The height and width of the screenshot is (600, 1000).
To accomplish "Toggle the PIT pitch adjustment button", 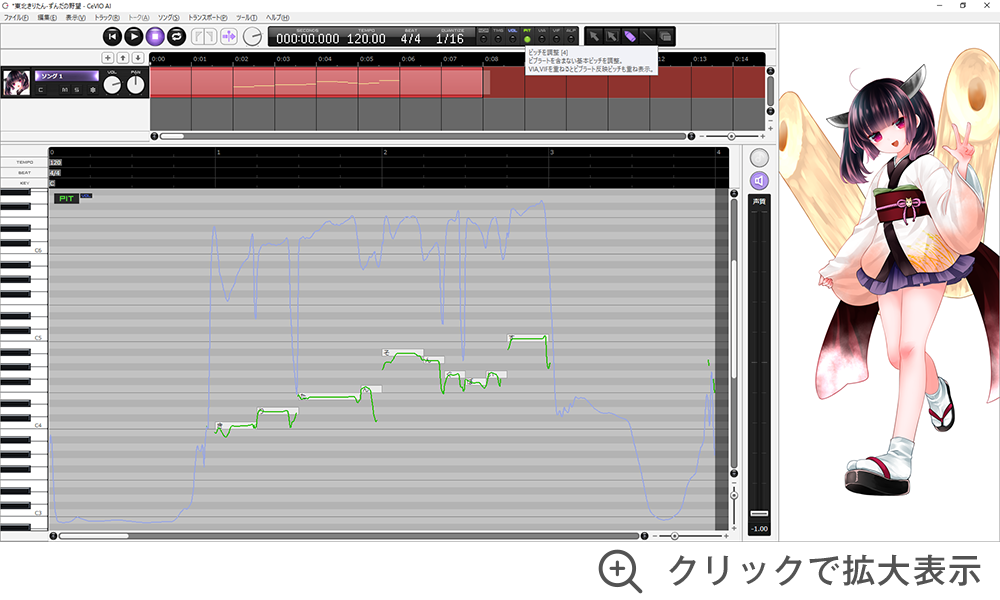I will (527, 36).
